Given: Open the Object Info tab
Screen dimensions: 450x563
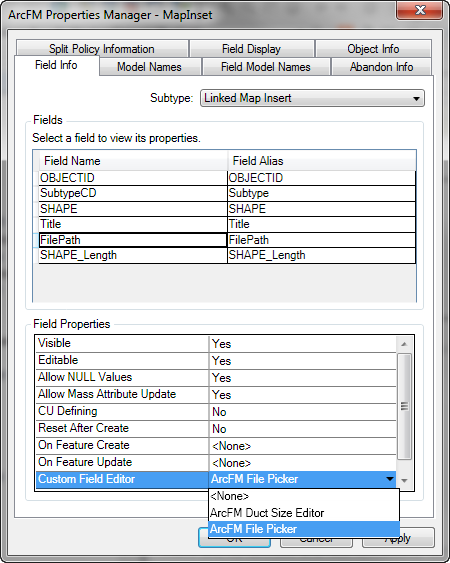Looking at the screenshot, I should (373, 48).
